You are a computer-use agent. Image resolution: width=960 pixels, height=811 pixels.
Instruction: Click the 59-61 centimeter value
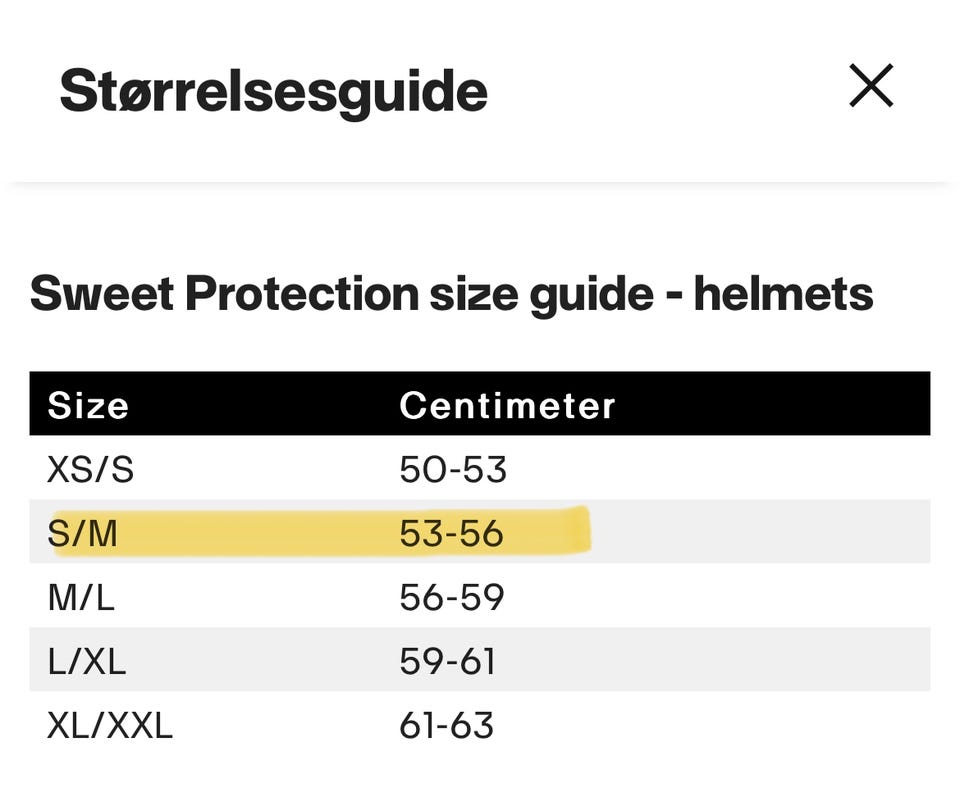[447, 661]
